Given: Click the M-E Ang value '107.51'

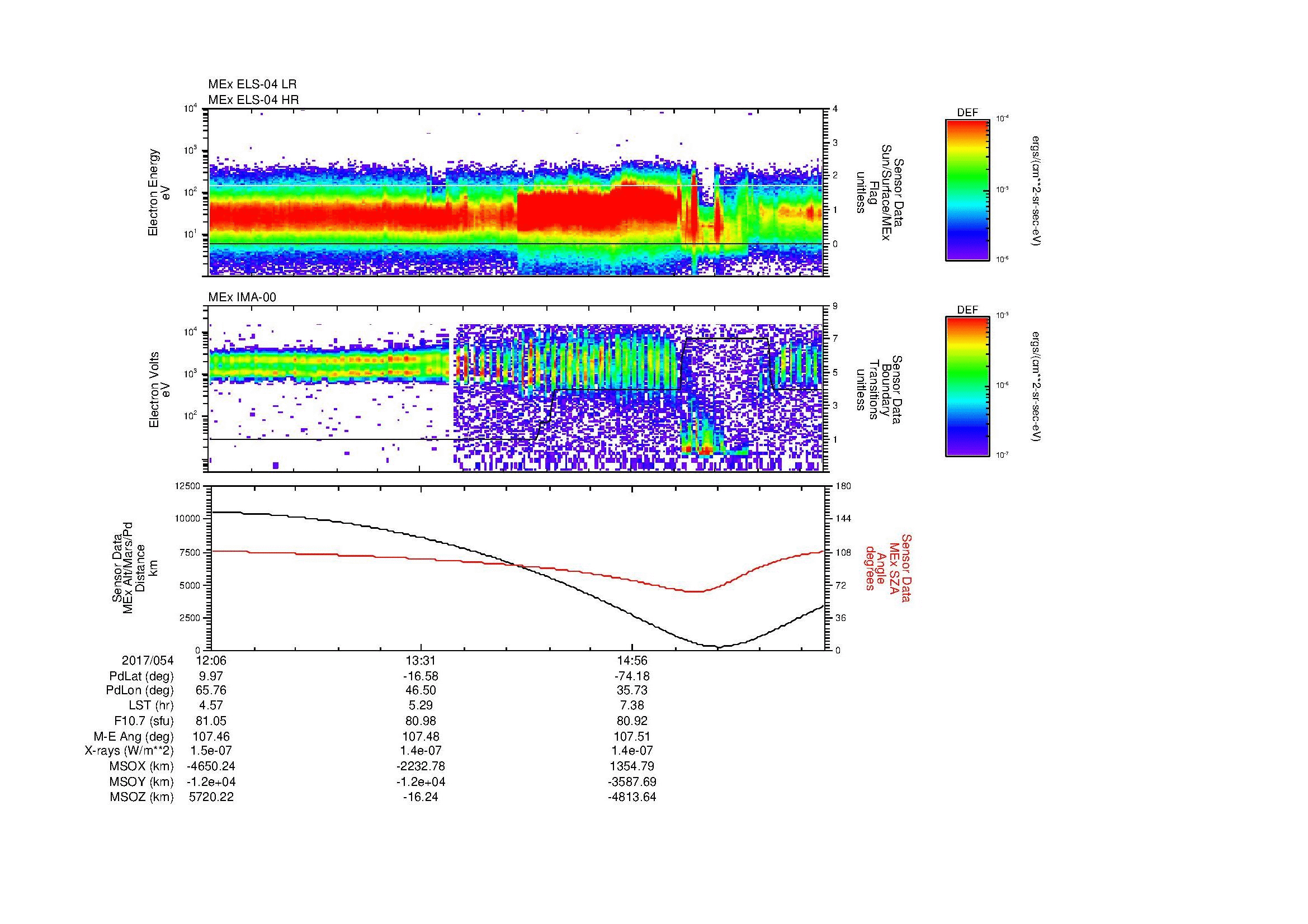Looking at the screenshot, I should coord(632,737).
